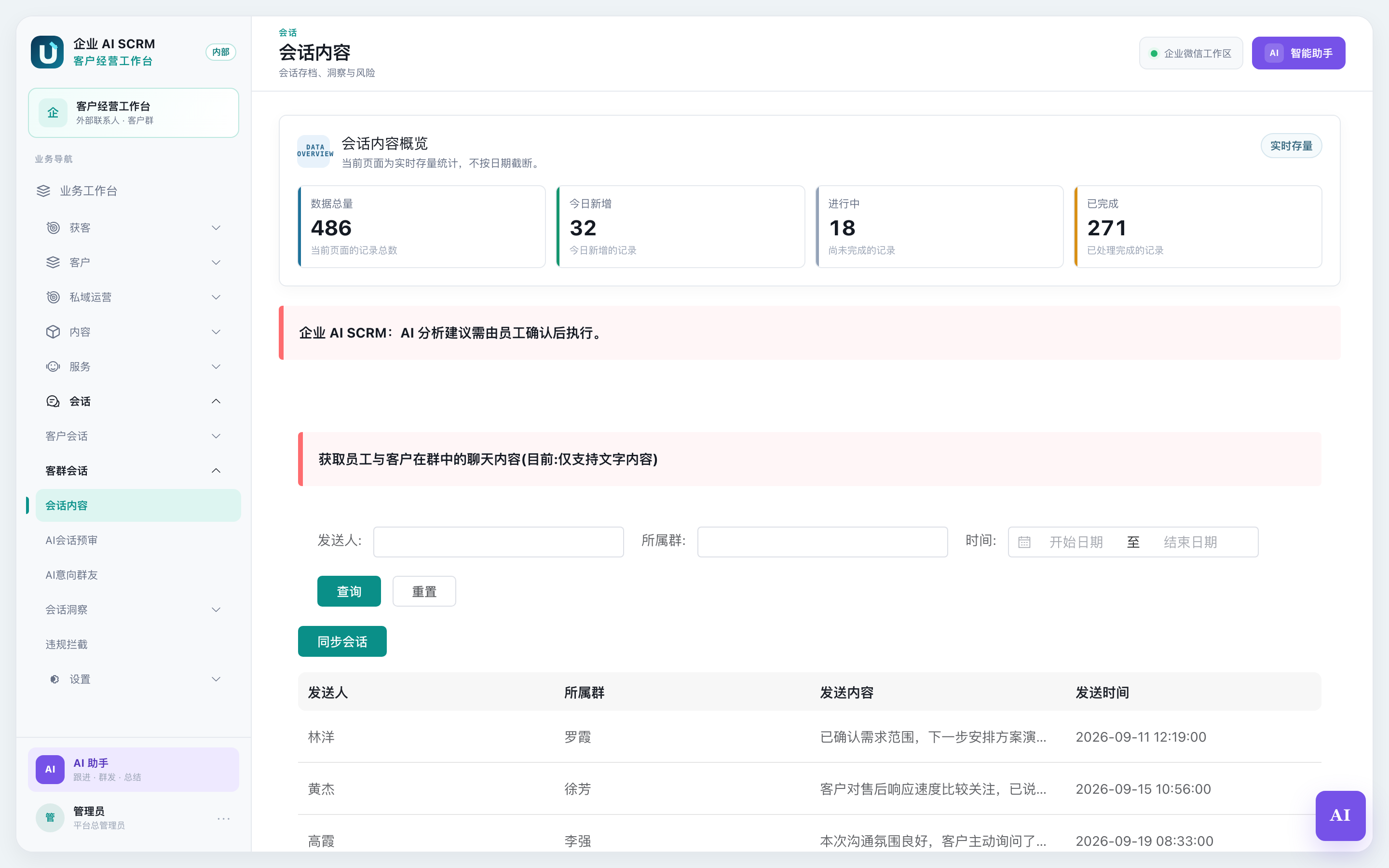Click the green status dot of 企业微信工作区
This screenshot has height=868, width=1389.
click(x=1154, y=54)
